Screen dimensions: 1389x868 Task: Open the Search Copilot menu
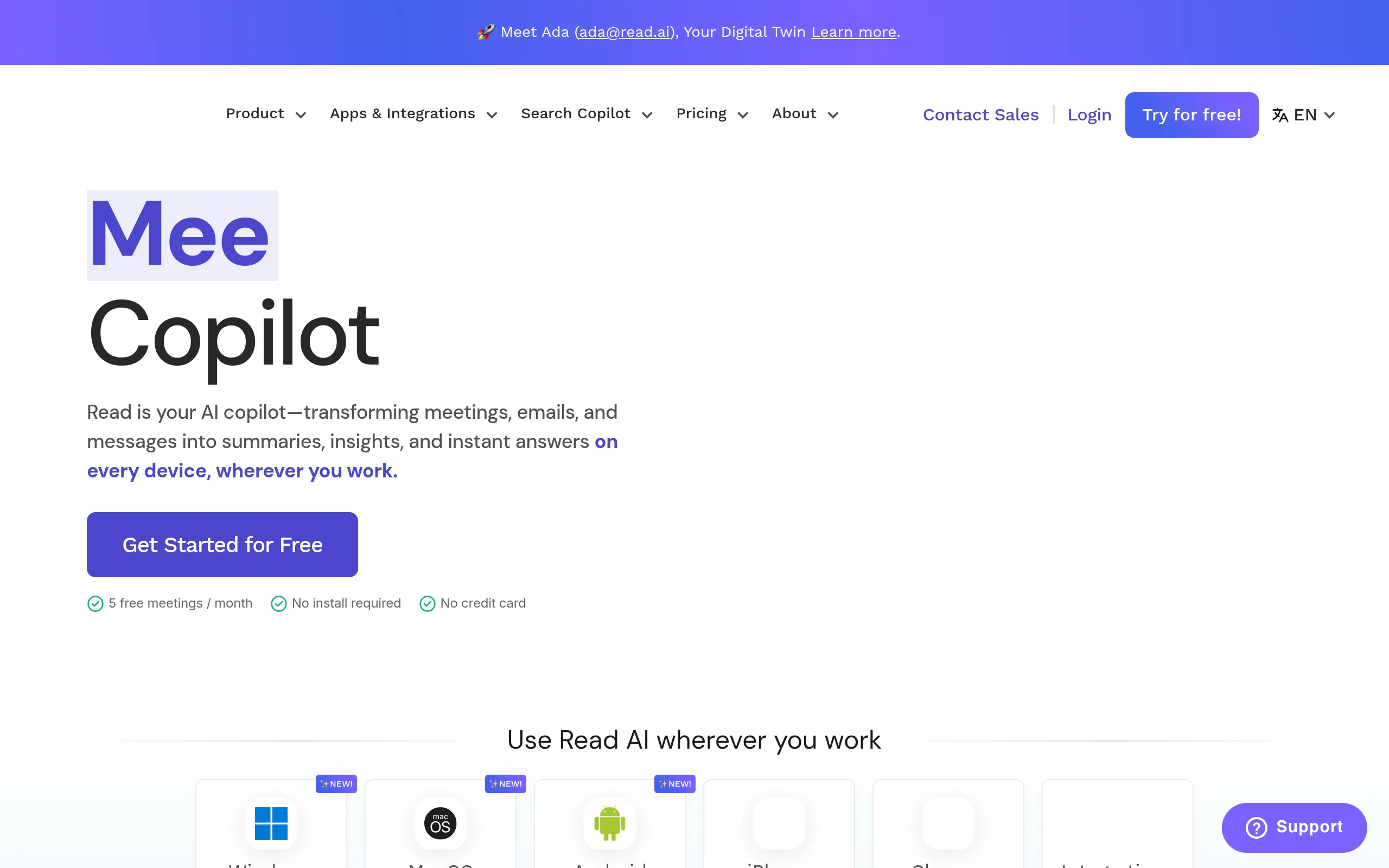tap(587, 114)
